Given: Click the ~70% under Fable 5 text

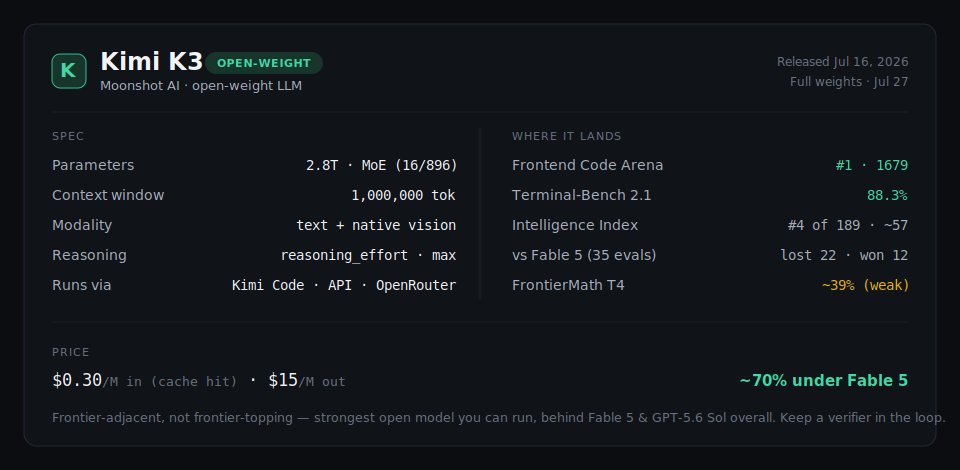Looking at the screenshot, I should (x=823, y=381).
